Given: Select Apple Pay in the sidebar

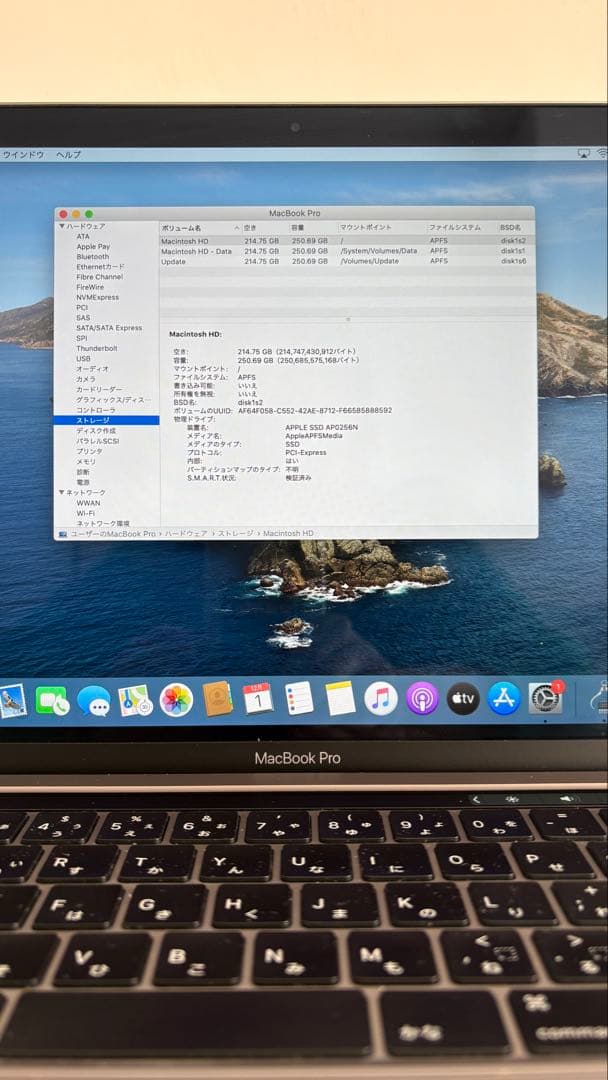Looking at the screenshot, I should point(93,247).
